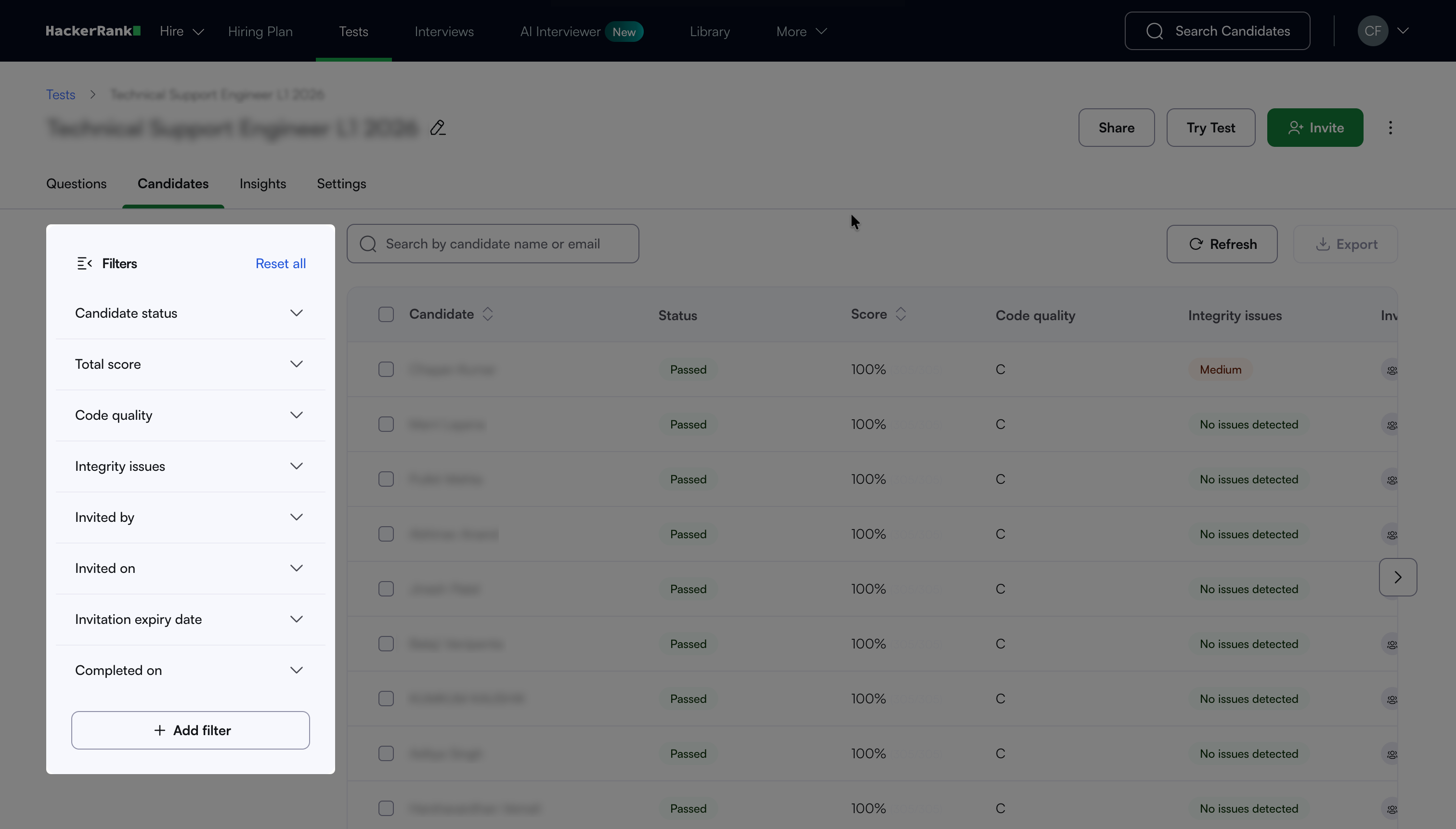
Task: Click the CF user avatar
Action: coord(1372,31)
